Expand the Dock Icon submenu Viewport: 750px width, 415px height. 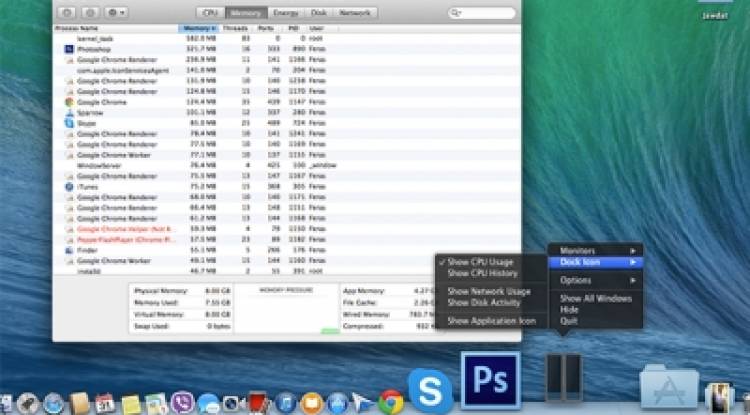pos(596,262)
